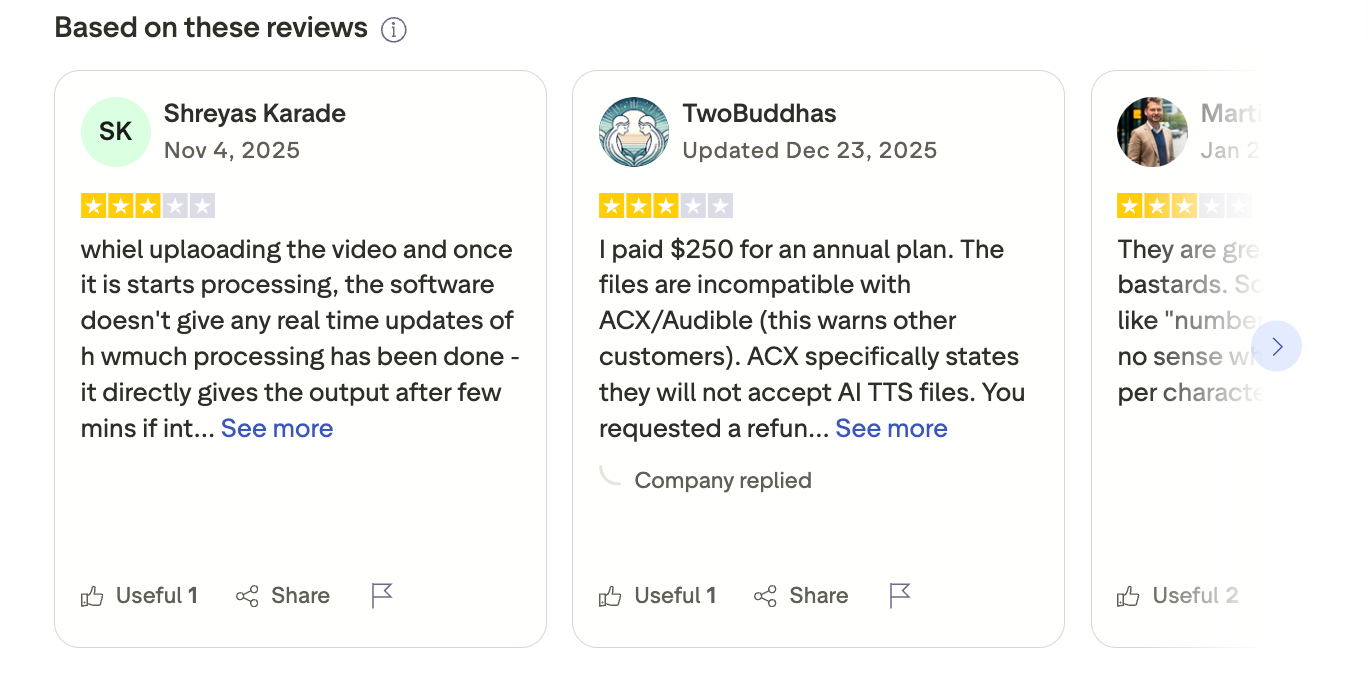Click the third reviewer's profile photo
This screenshot has height=684, width=1368.
[x=1151, y=132]
